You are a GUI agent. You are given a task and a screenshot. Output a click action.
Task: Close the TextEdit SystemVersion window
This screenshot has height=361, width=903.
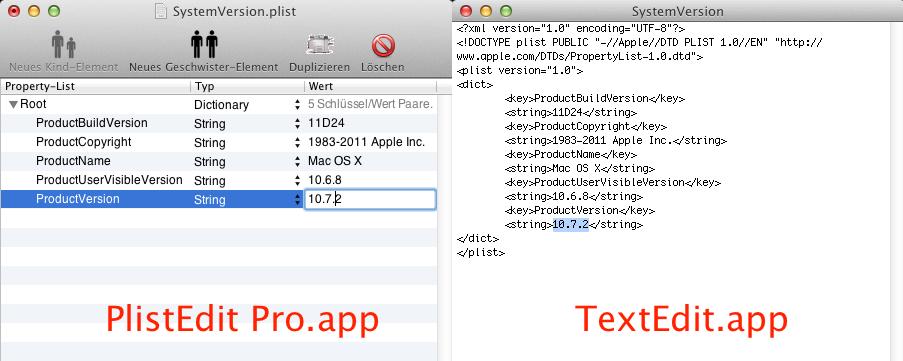click(x=466, y=11)
